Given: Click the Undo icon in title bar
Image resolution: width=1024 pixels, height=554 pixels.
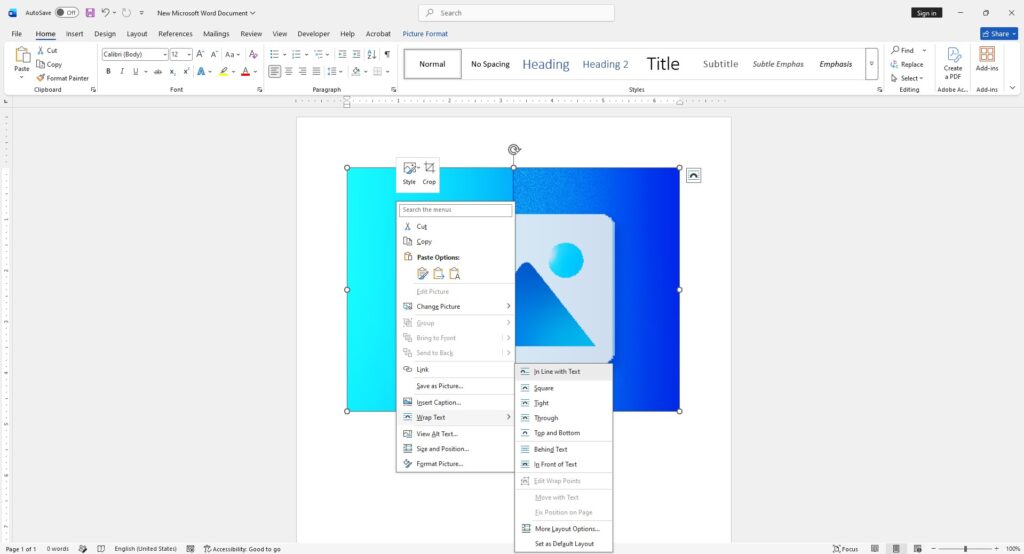Looking at the screenshot, I should (105, 12).
